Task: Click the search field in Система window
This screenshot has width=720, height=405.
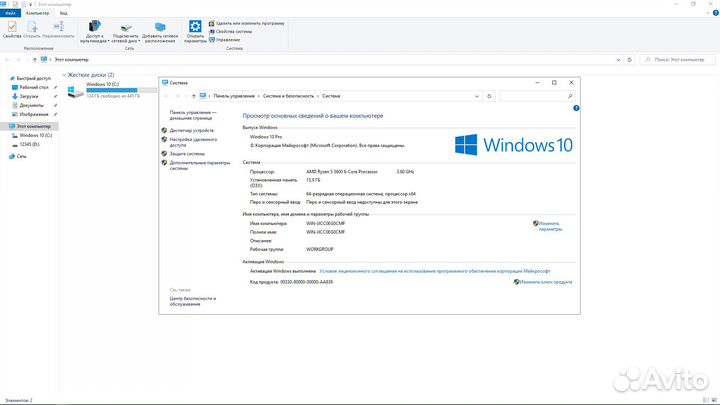Action: coord(537,96)
